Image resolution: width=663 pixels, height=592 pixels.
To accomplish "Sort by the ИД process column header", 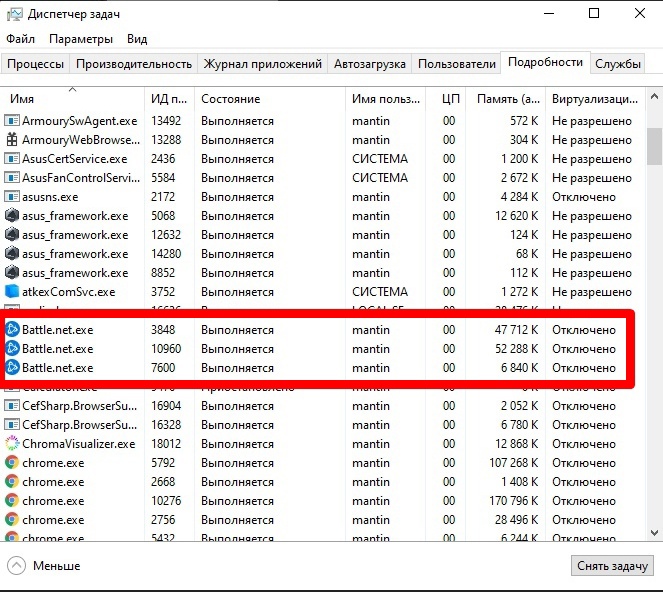I will 169,99.
